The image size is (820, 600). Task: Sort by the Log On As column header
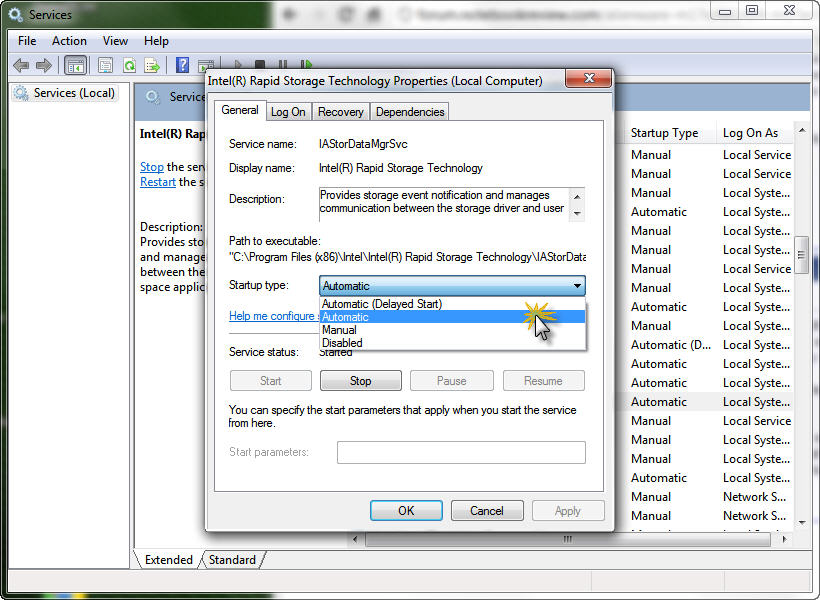pyautogui.click(x=750, y=133)
